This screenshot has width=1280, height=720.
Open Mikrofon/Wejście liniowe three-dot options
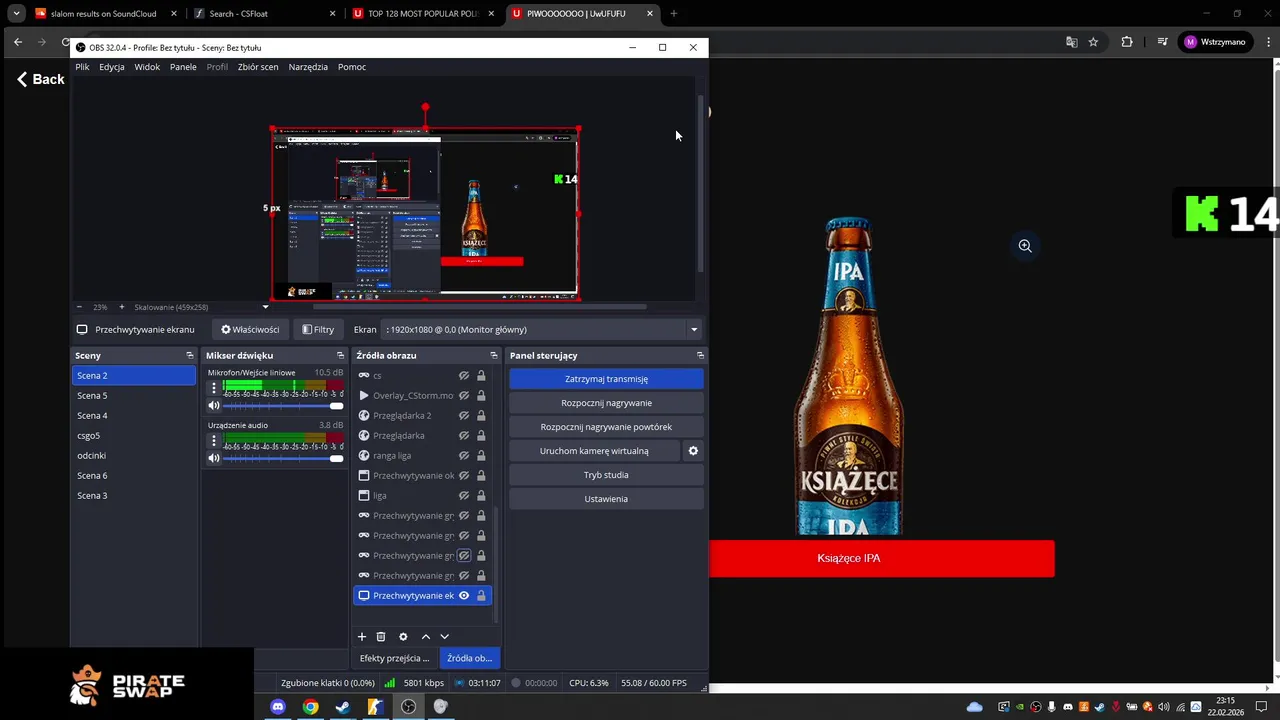213,388
